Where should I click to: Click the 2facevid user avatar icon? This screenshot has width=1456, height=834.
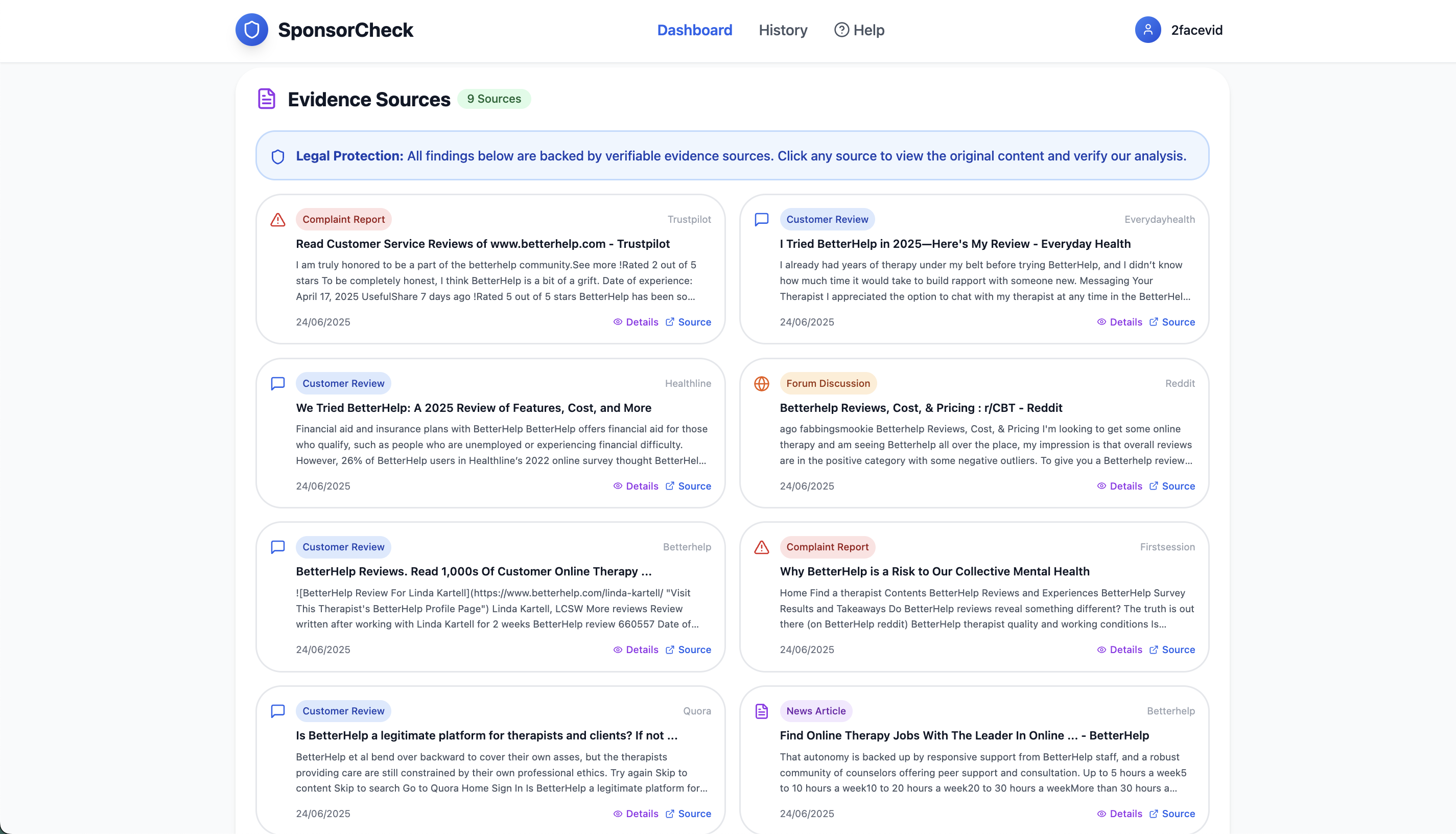click(1147, 30)
